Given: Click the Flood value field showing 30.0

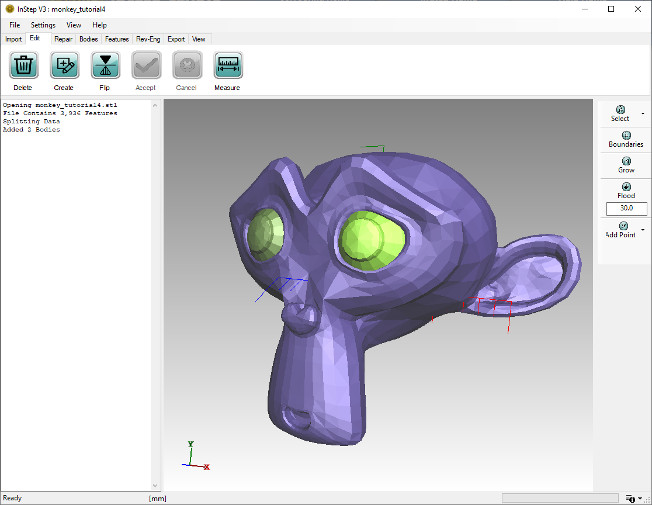Looking at the screenshot, I should pyautogui.click(x=625, y=209).
